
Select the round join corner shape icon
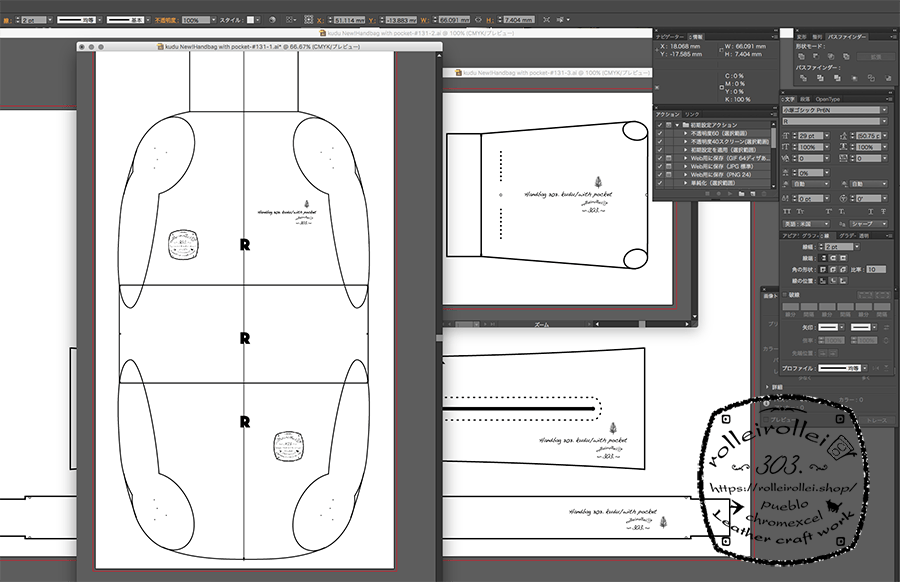click(x=835, y=269)
